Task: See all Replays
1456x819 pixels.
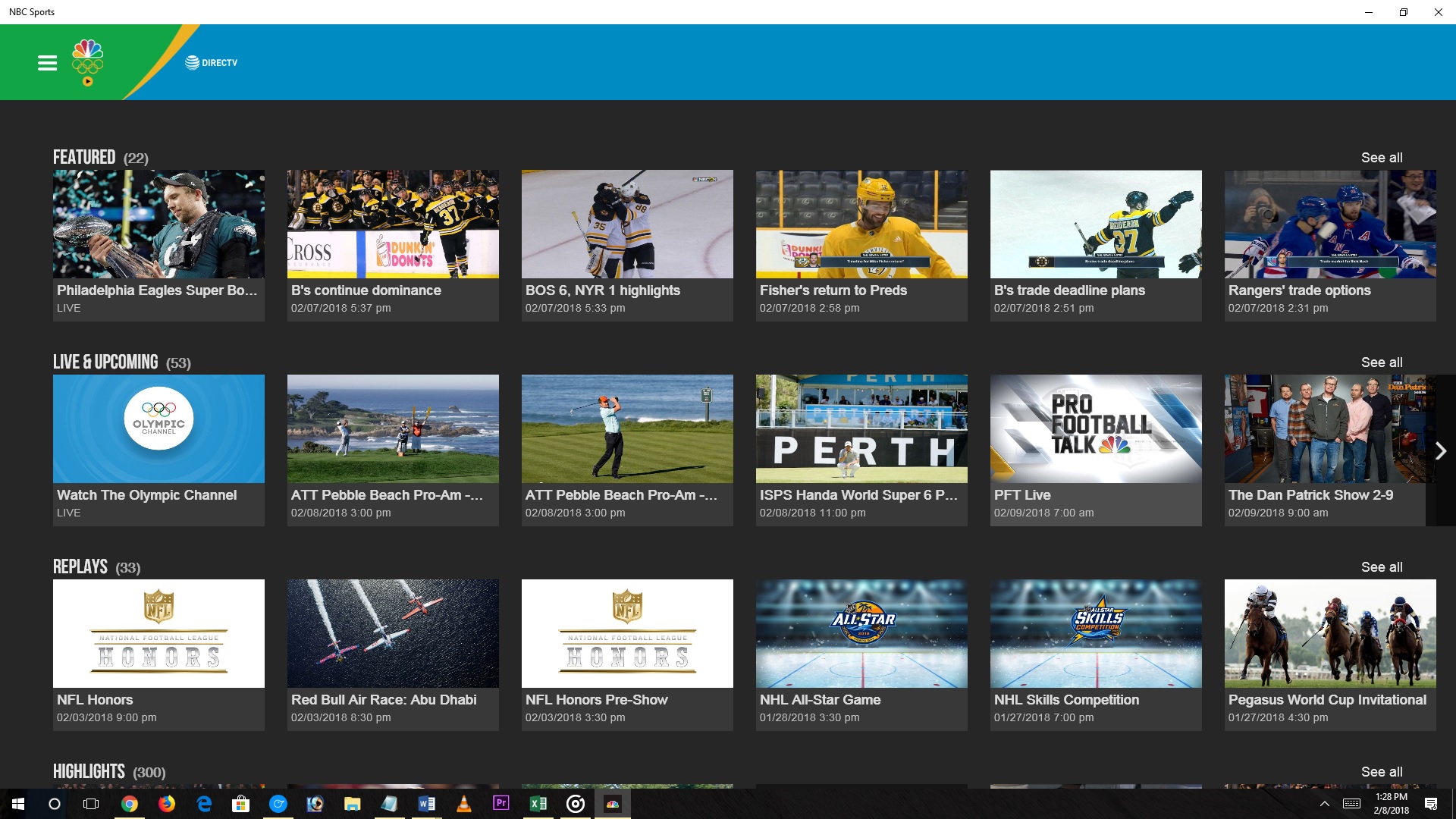Action: [1381, 567]
